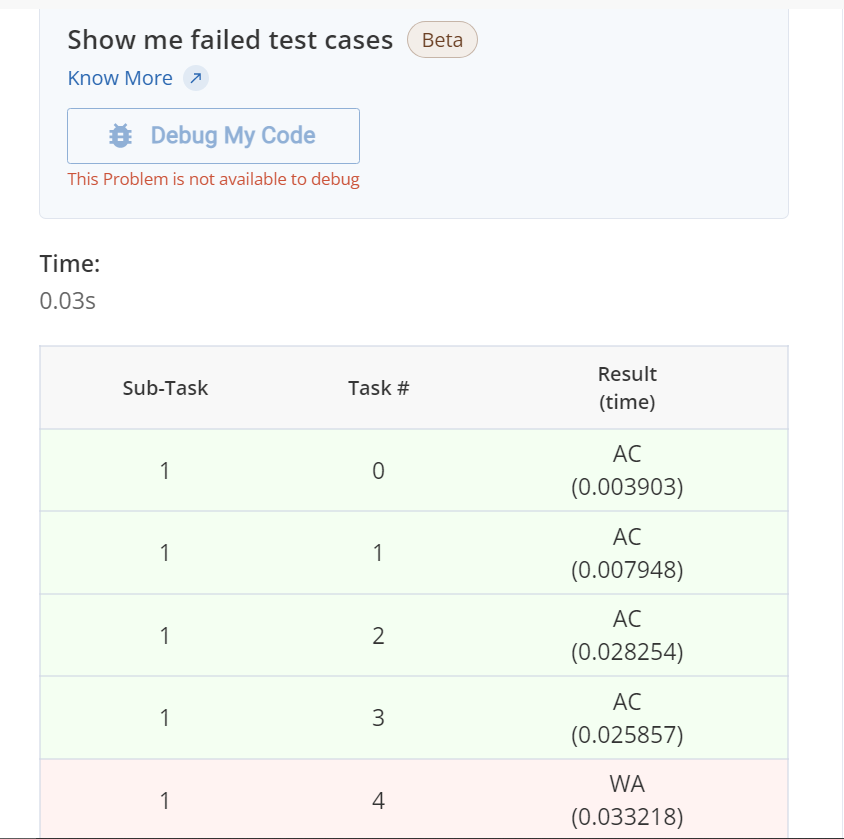Viewport: 844px width, 839px height.
Task: Click the Show me failed test cases heading
Action: [230, 40]
